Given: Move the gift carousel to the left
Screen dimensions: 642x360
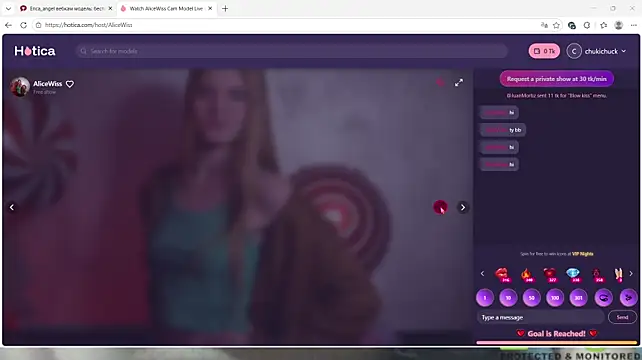Looking at the screenshot, I should click(x=482, y=274).
